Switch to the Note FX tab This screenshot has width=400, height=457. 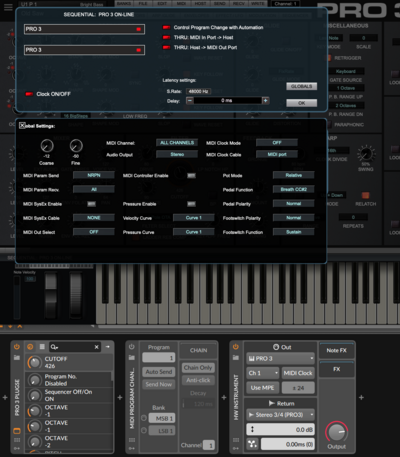tap(336, 350)
